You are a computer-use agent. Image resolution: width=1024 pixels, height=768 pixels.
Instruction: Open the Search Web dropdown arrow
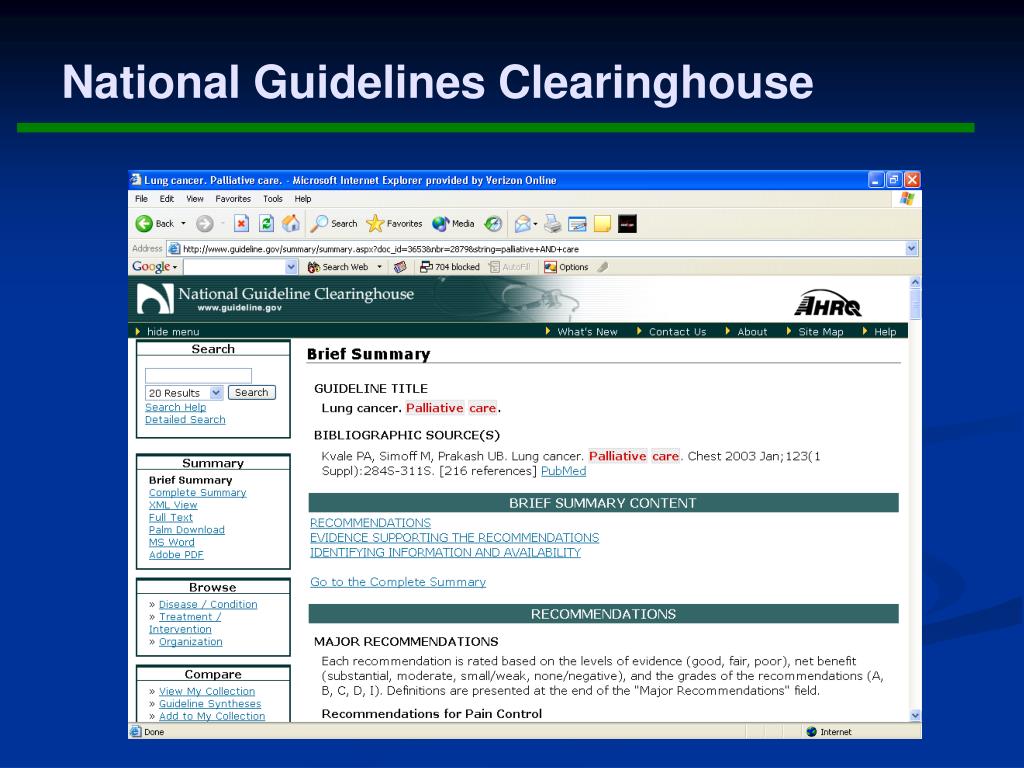pos(379,267)
